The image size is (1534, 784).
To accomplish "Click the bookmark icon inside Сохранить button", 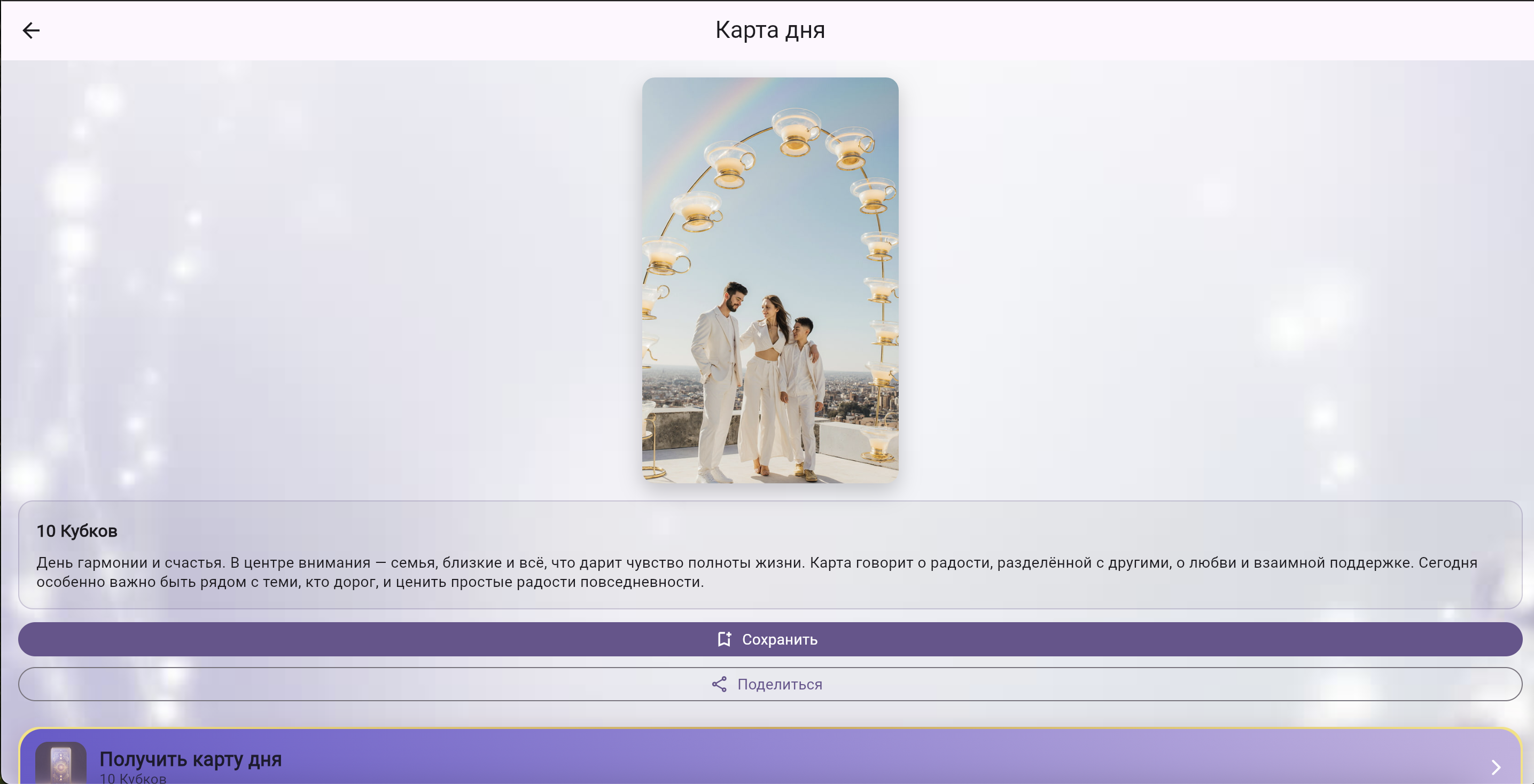I will 723,639.
